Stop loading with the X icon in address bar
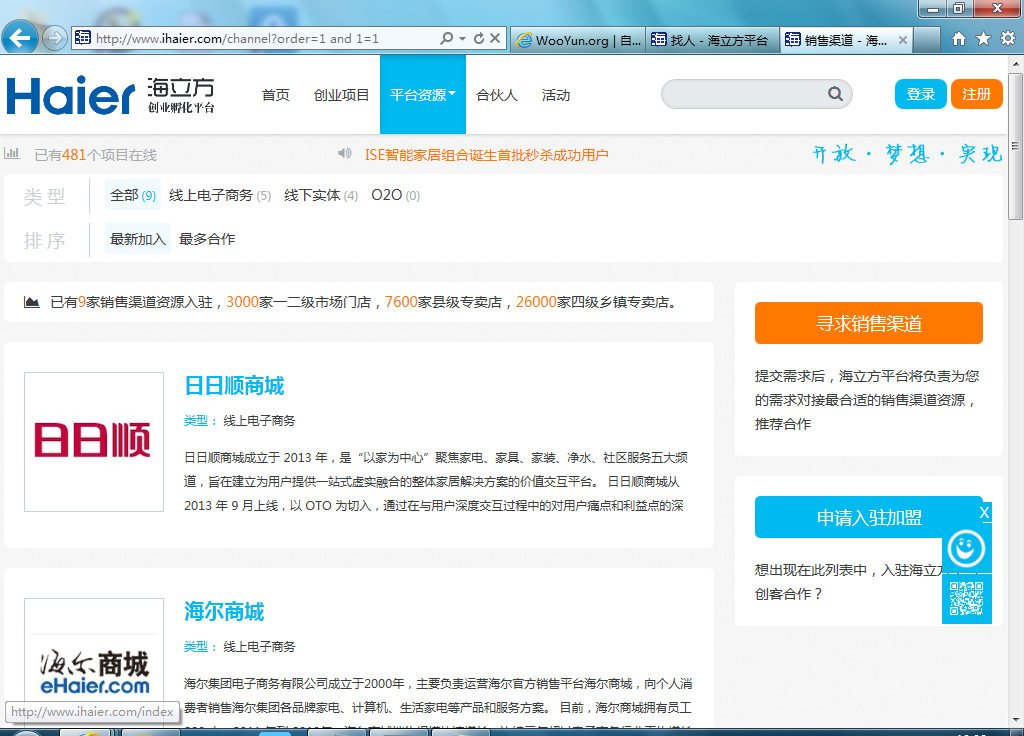The height and width of the screenshot is (736, 1024). 495,39
